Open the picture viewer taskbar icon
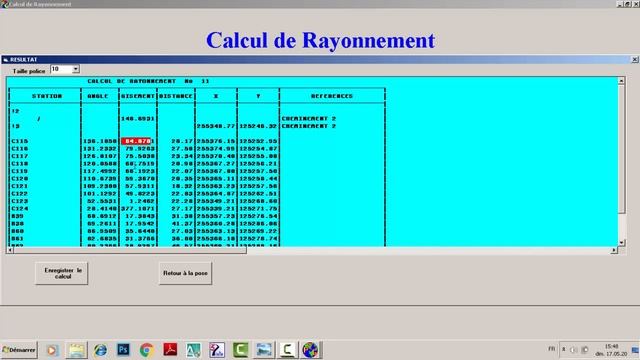Screen dimensions: 640x360 264,350
